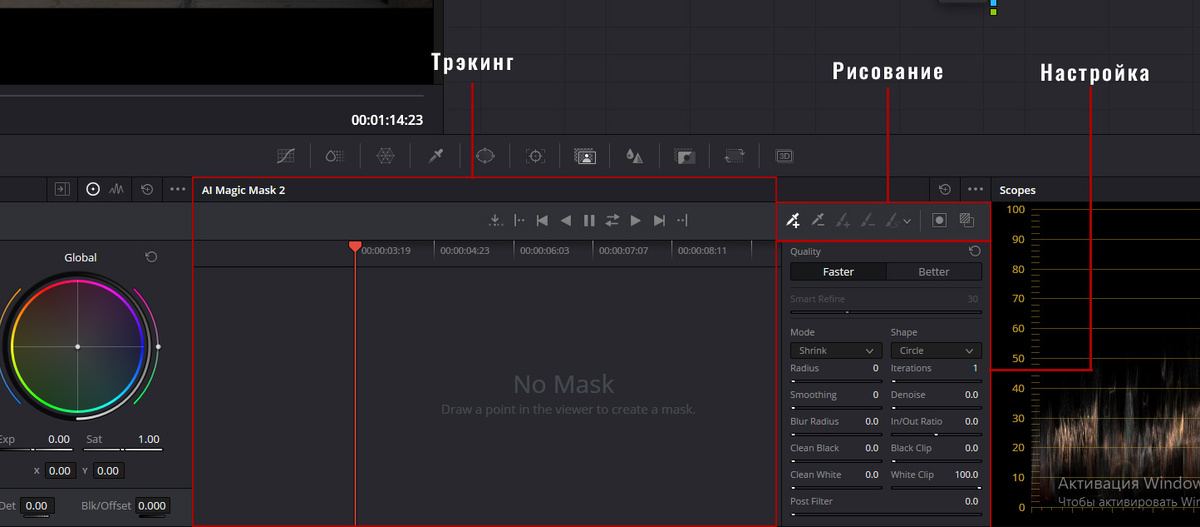
Task: Click the last dots-bracket range icon
Action: coord(682,220)
